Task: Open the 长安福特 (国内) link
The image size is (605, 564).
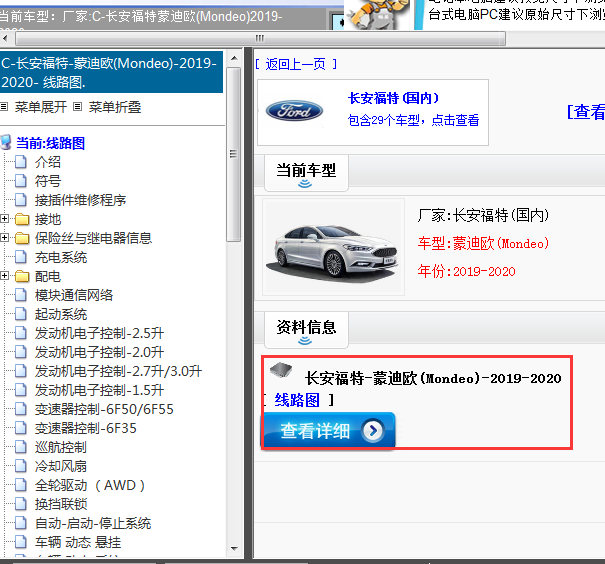Action: pos(394,98)
